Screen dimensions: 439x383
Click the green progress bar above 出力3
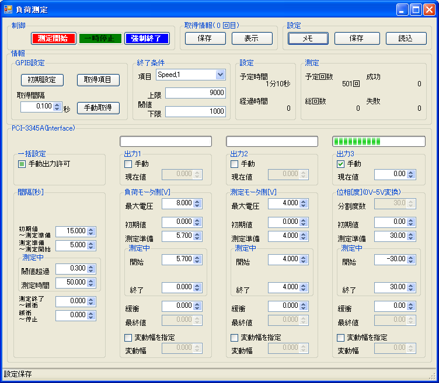click(x=379, y=141)
